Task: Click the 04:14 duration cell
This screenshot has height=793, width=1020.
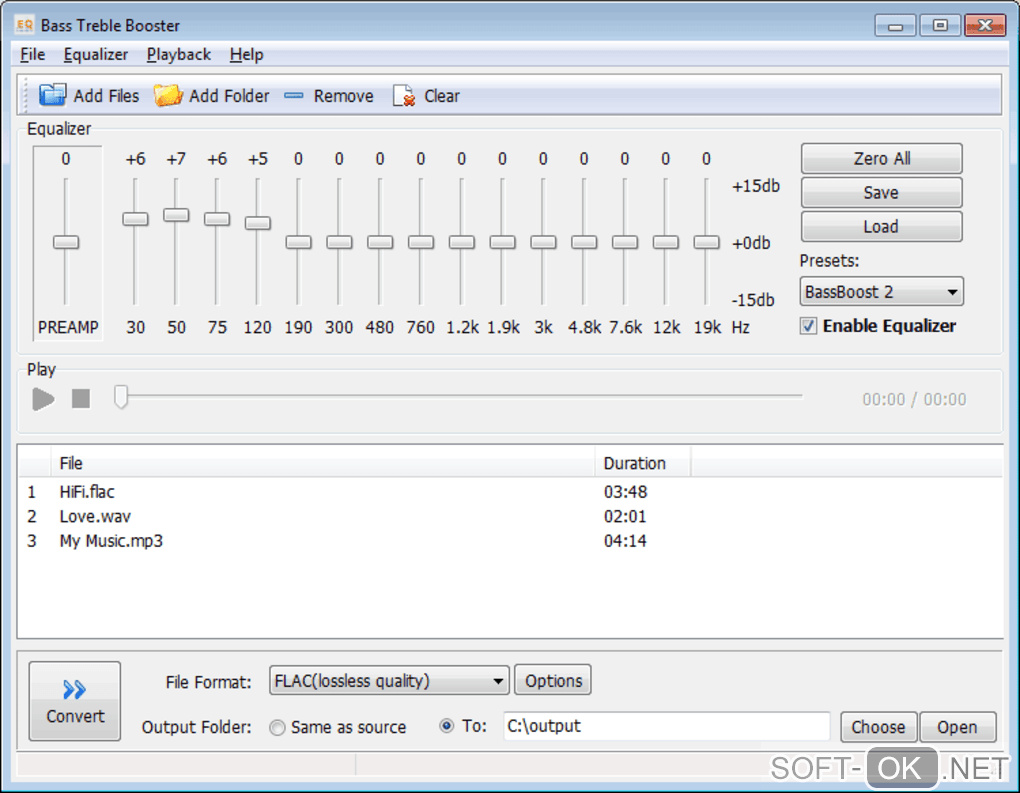Action: click(x=626, y=541)
